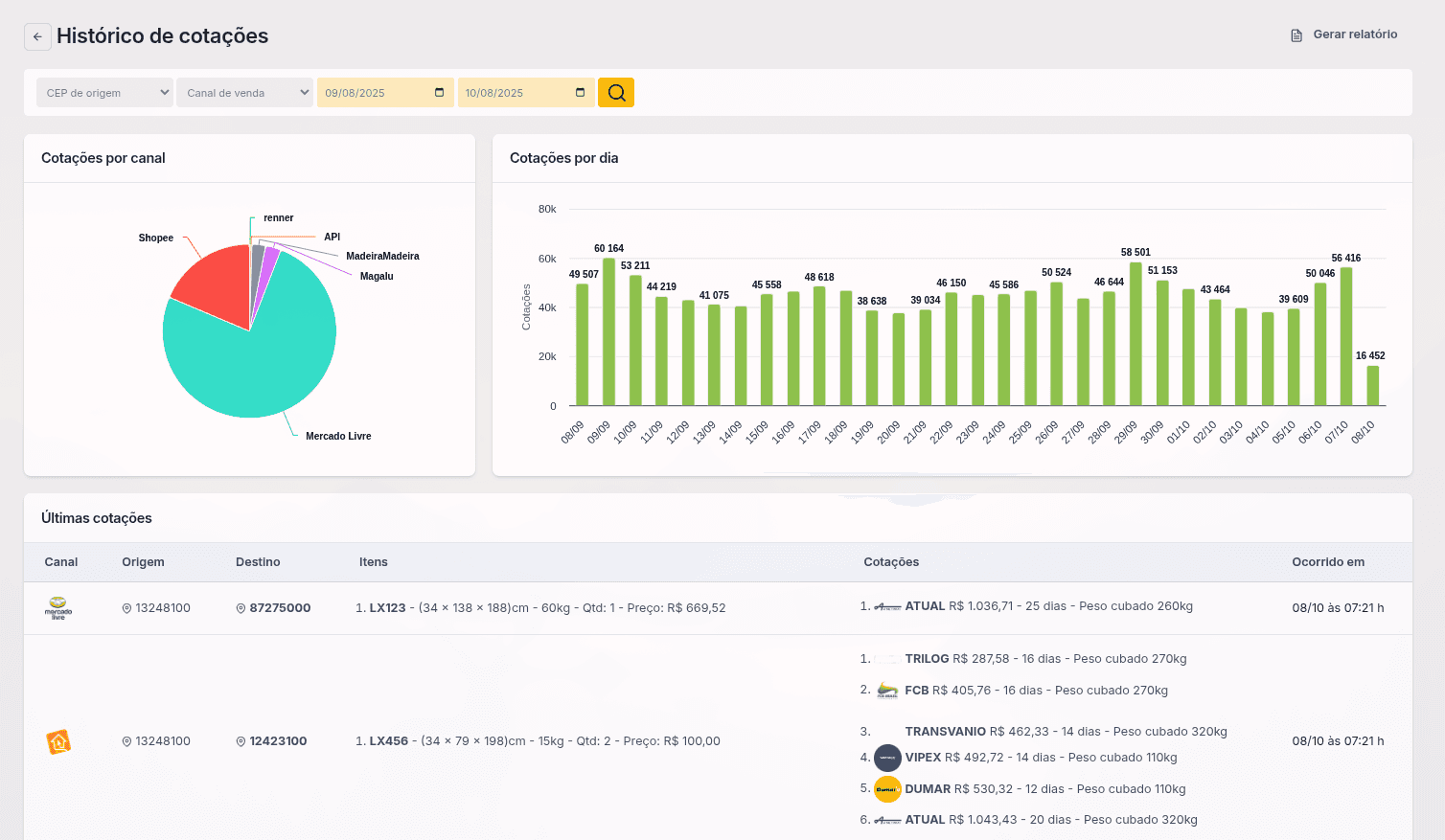Image resolution: width=1445 pixels, height=840 pixels.
Task: Click the Shopee channel logo in the LX456 row
Action: (x=58, y=741)
